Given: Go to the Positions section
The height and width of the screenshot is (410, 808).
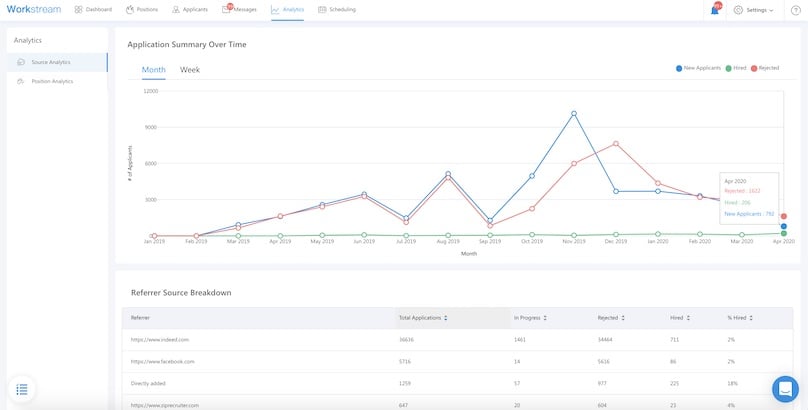Looking at the screenshot, I should pyautogui.click(x=143, y=9).
